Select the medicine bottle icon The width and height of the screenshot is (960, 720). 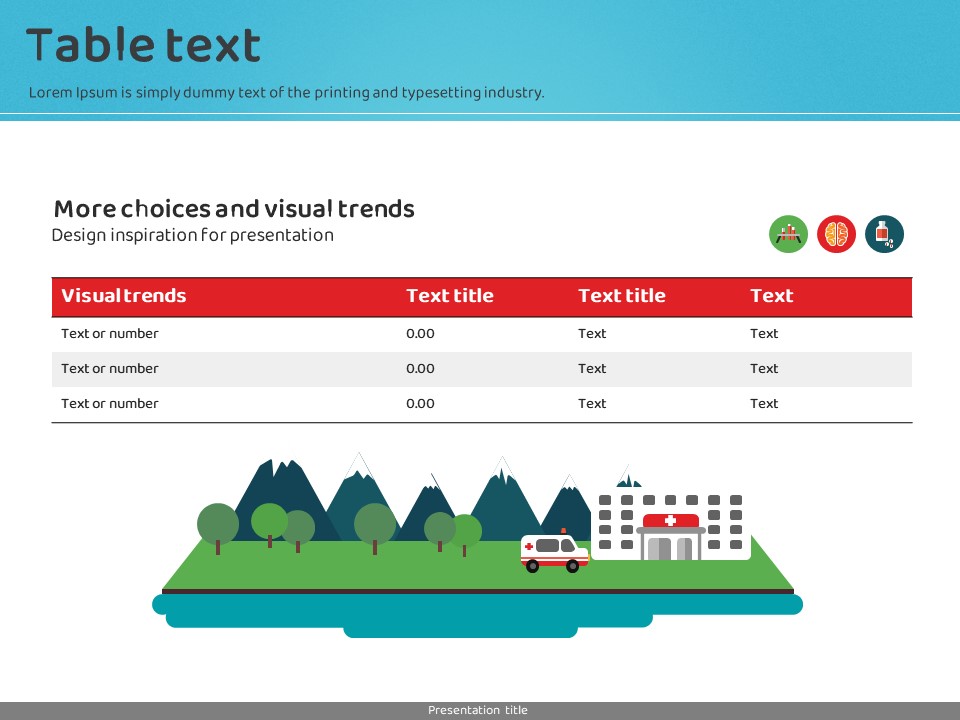pyautogui.click(x=884, y=235)
